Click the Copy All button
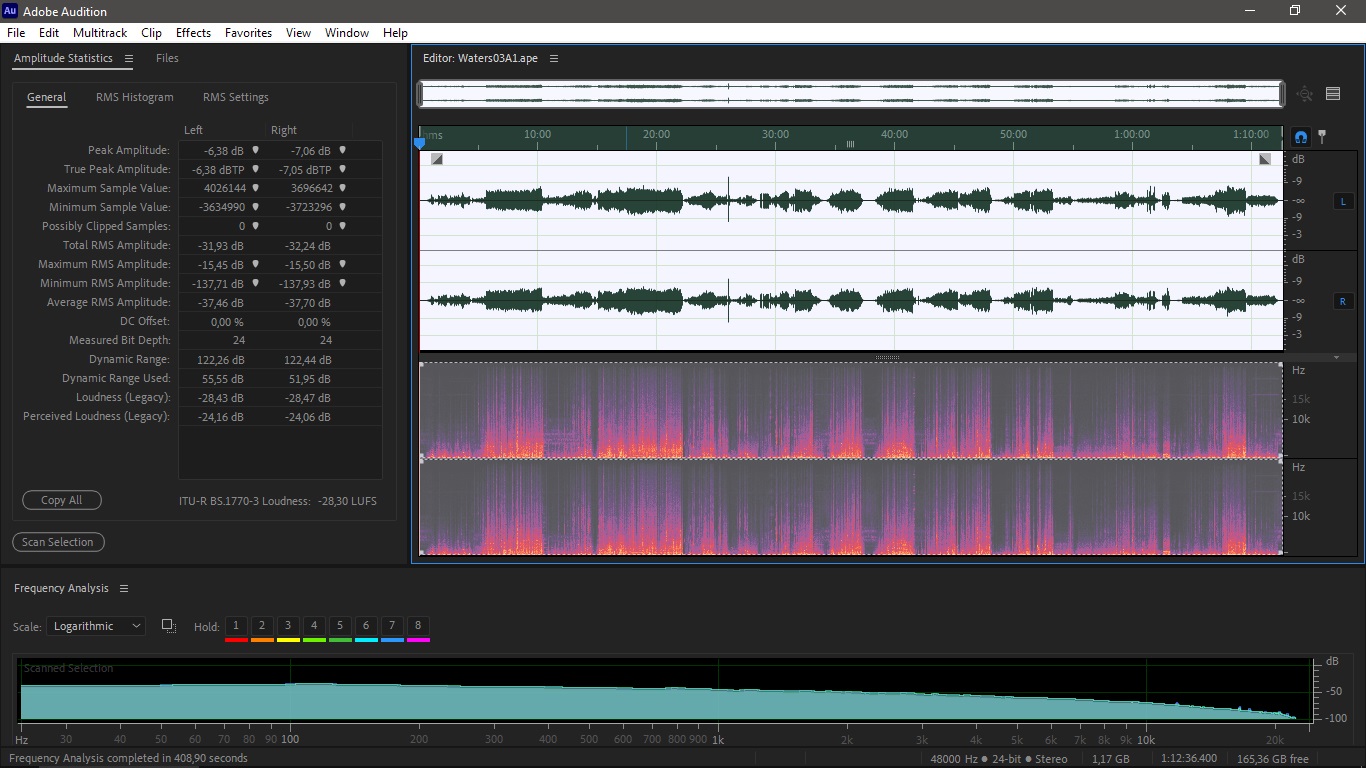This screenshot has height=768, width=1366. click(x=61, y=500)
